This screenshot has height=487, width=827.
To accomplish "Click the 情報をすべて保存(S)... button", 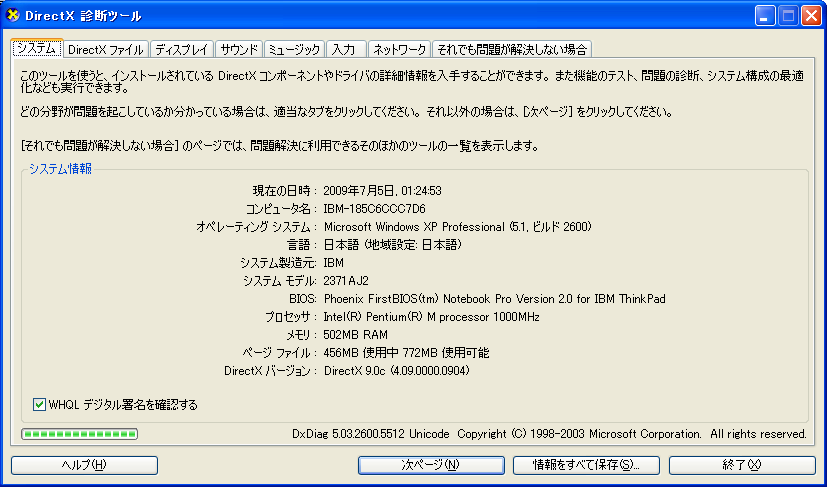I will coord(586,465).
